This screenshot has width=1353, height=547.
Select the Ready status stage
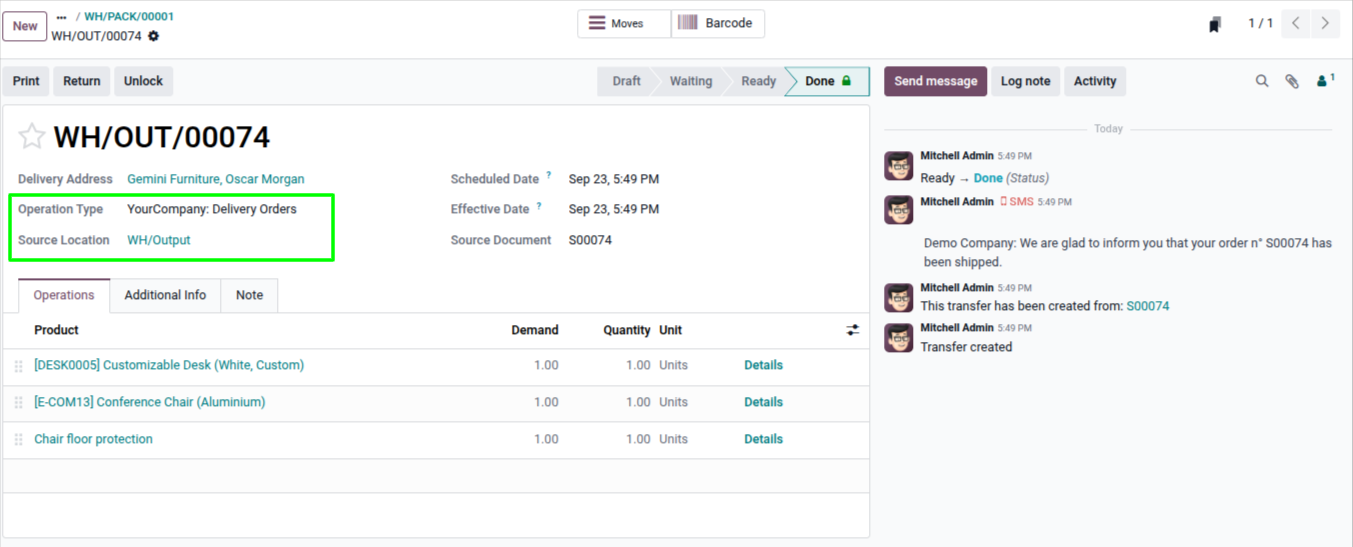click(x=758, y=81)
